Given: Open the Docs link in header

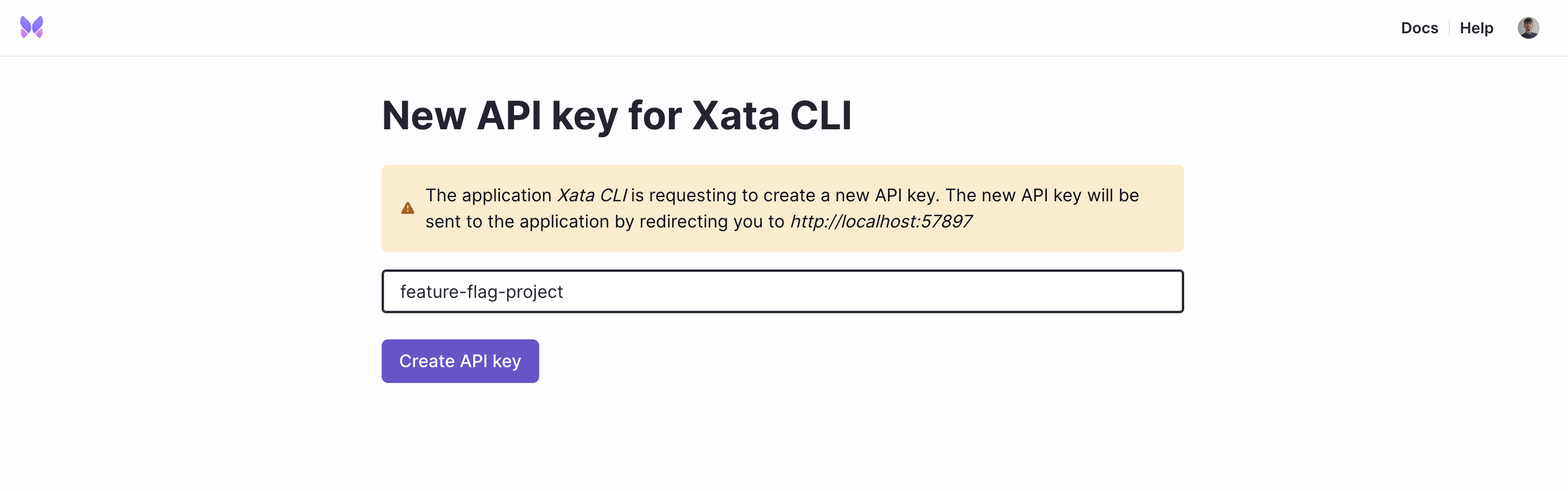Looking at the screenshot, I should pyautogui.click(x=1419, y=28).
